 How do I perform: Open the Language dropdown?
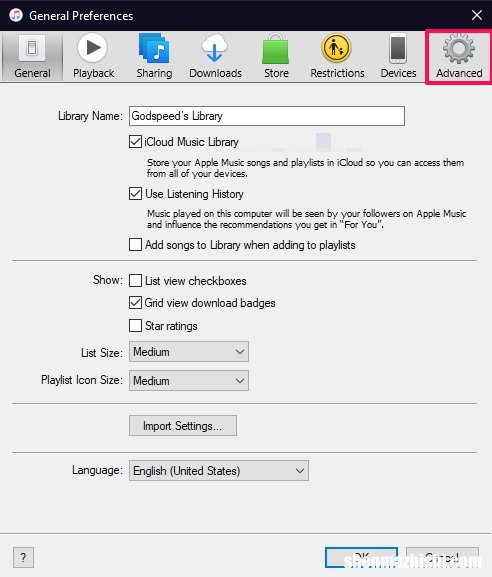pyautogui.click(x=219, y=471)
